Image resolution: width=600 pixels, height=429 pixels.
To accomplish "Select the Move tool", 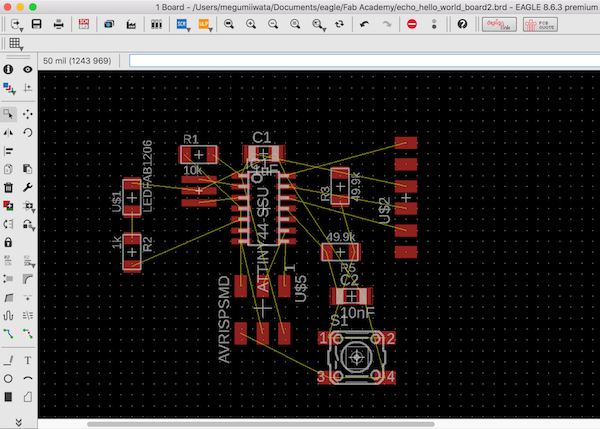I will (x=28, y=114).
